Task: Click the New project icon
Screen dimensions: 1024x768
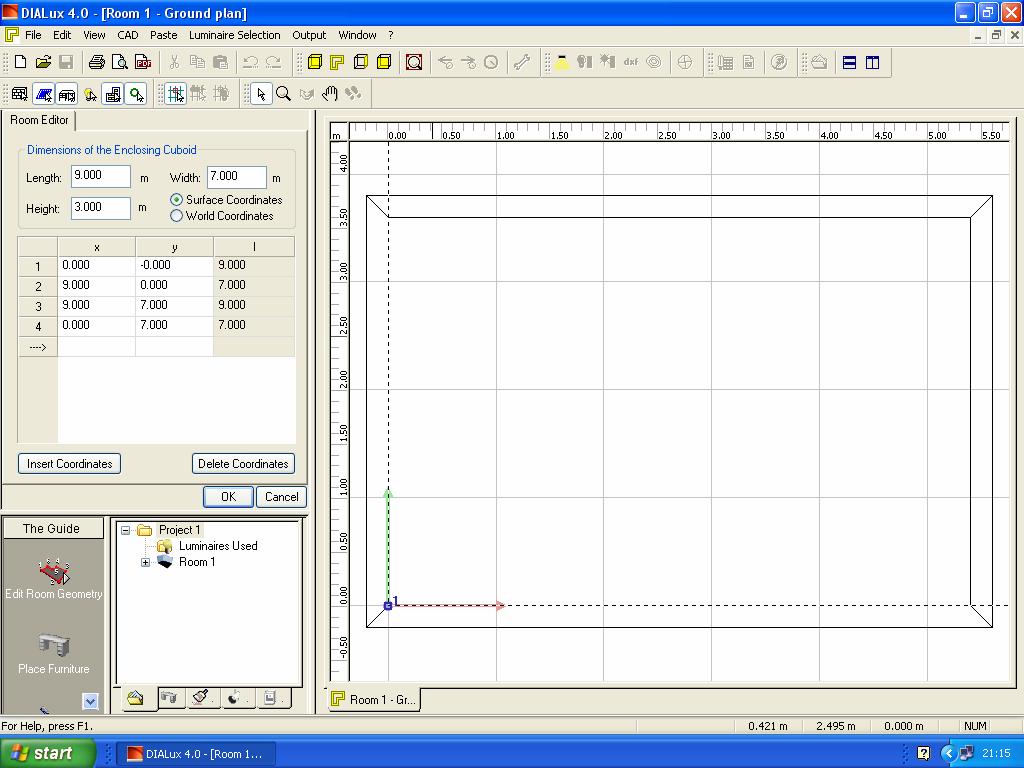Action: pyautogui.click(x=20, y=62)
